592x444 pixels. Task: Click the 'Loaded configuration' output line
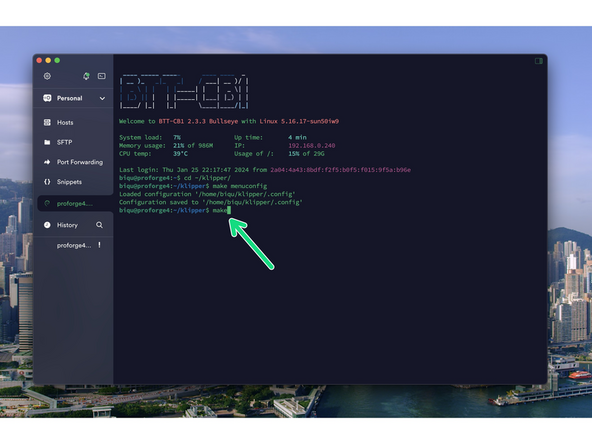pos(207,194)
